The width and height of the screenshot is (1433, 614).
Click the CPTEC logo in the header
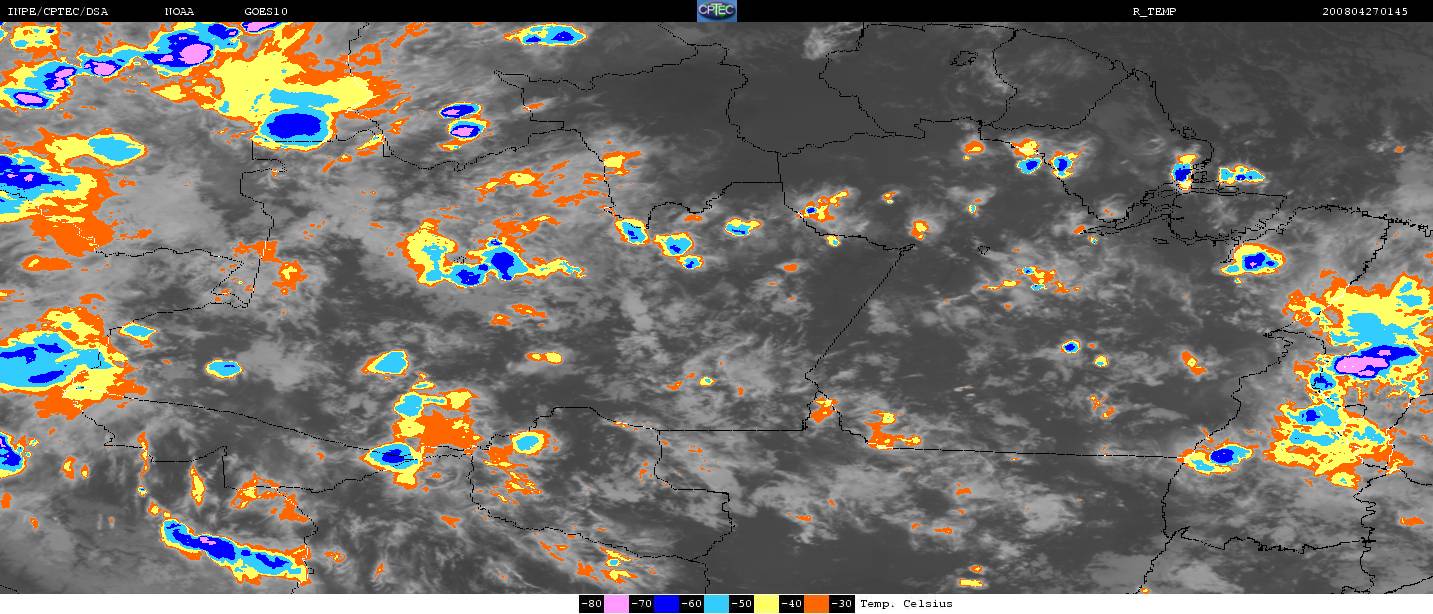[716, 11]
